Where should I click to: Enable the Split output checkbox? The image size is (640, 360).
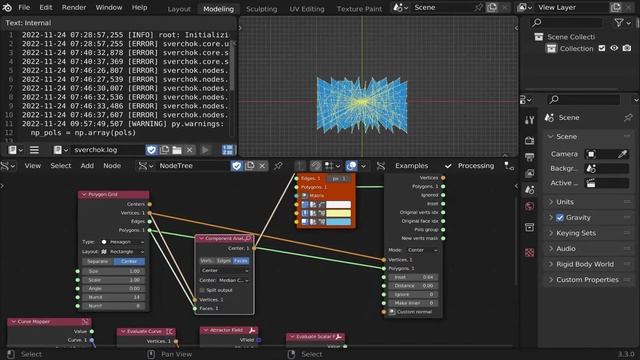point(202,290)
